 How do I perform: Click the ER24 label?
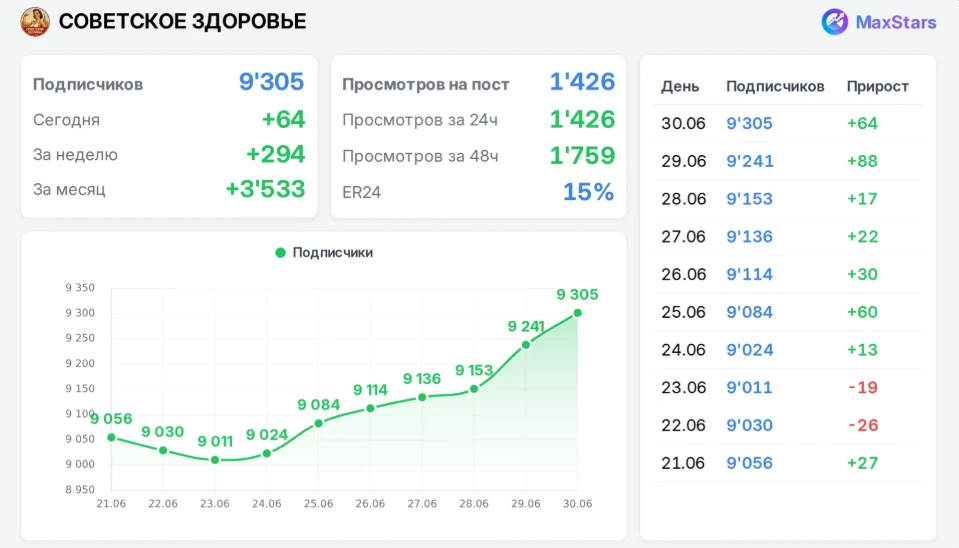pyautogui.click(x=361, y=193)
